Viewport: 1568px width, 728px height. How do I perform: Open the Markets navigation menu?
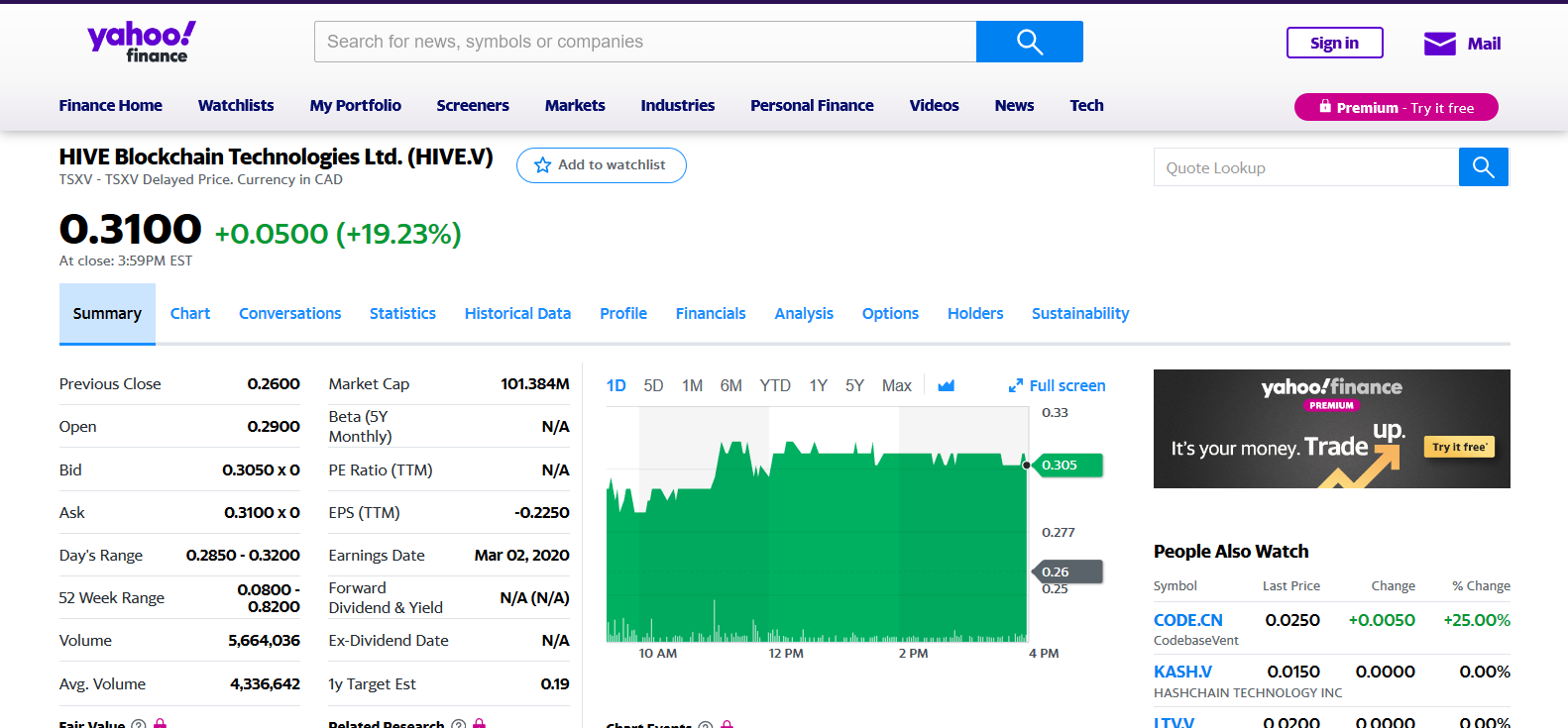(575, 105)
